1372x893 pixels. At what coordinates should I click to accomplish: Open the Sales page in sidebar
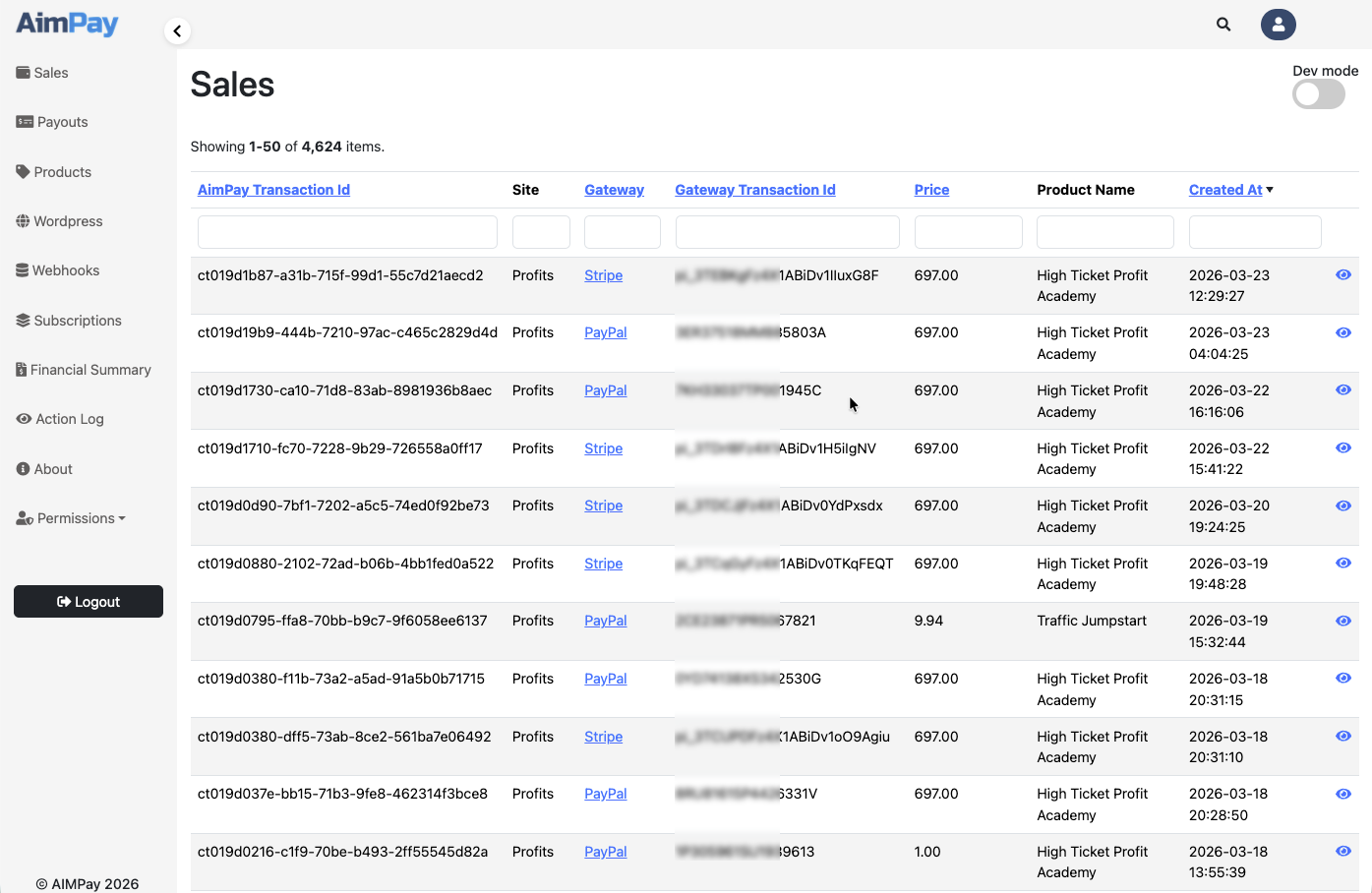42,73
